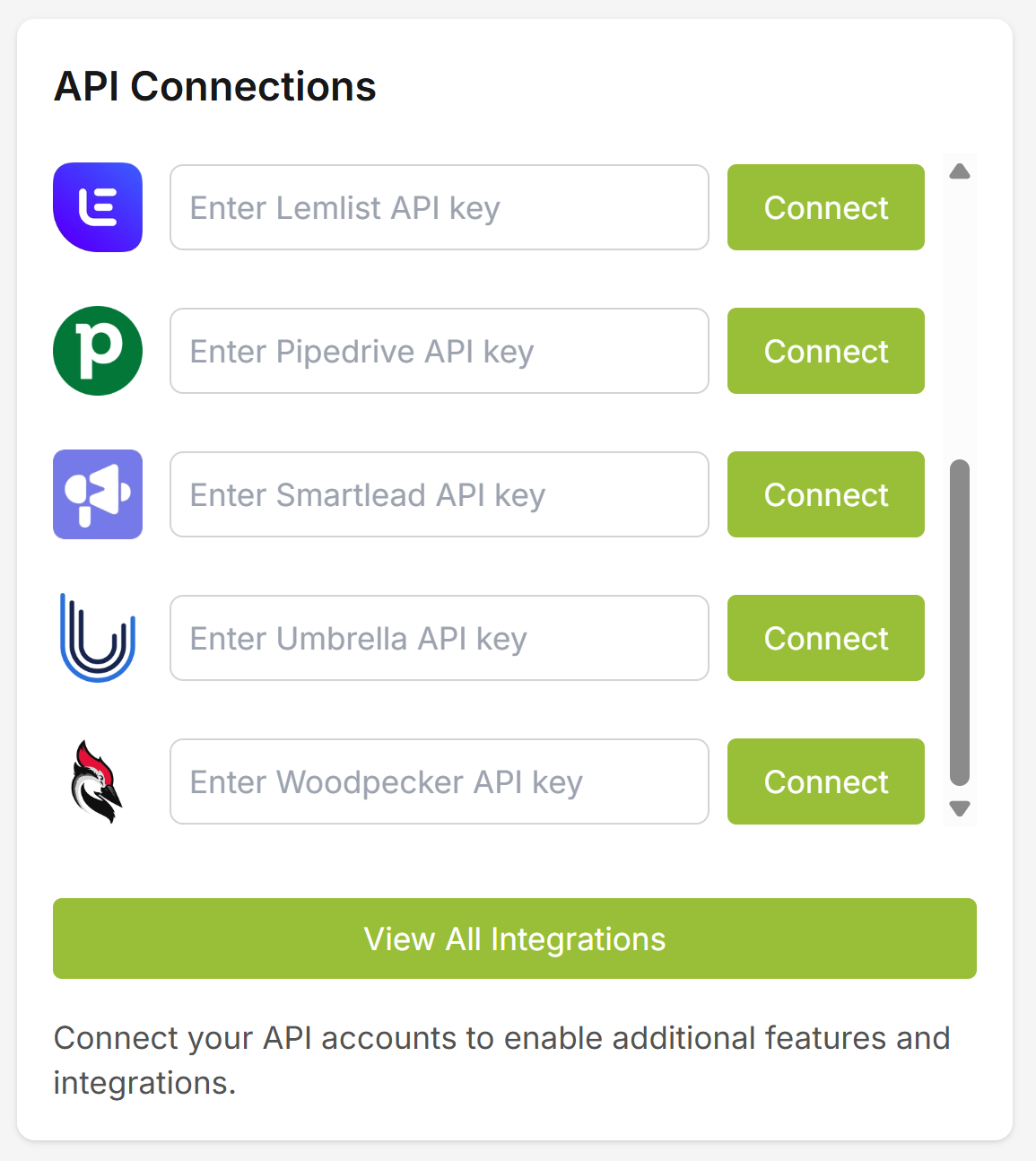This screenshot has height=1161, width=1036.
Task: Connect the Smartlead integration
Action: [x=825, y=494]
